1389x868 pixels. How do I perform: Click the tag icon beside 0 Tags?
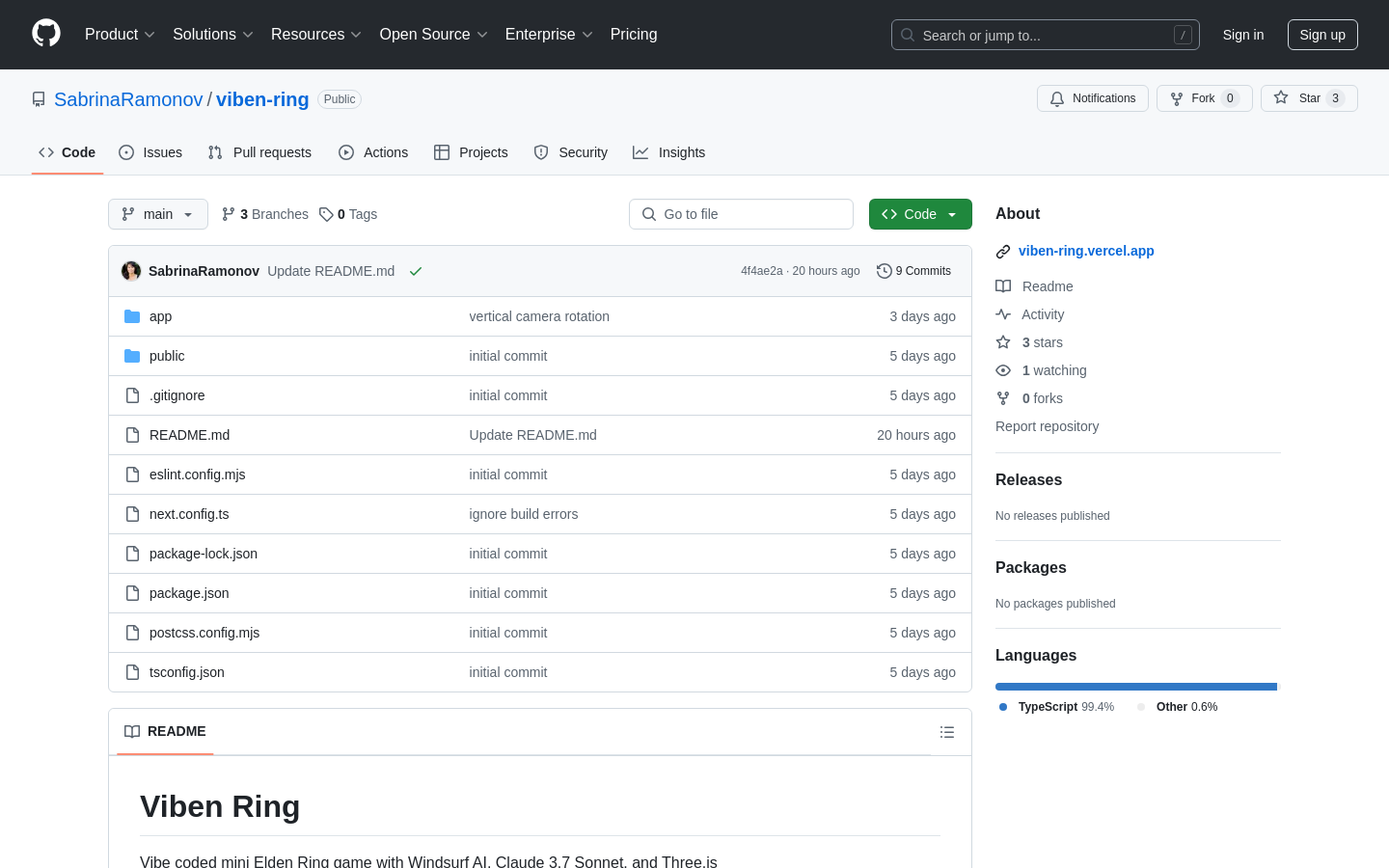point(326,214)
